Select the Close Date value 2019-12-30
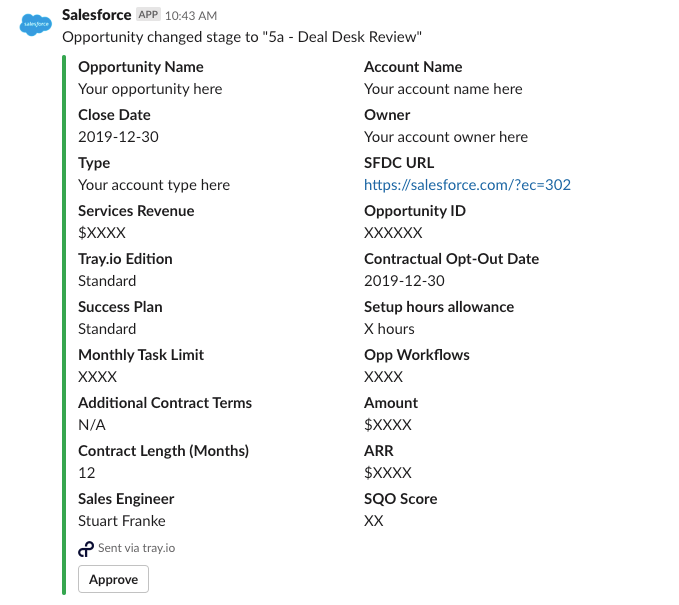The image size is (679, 605). pos(118,137)
